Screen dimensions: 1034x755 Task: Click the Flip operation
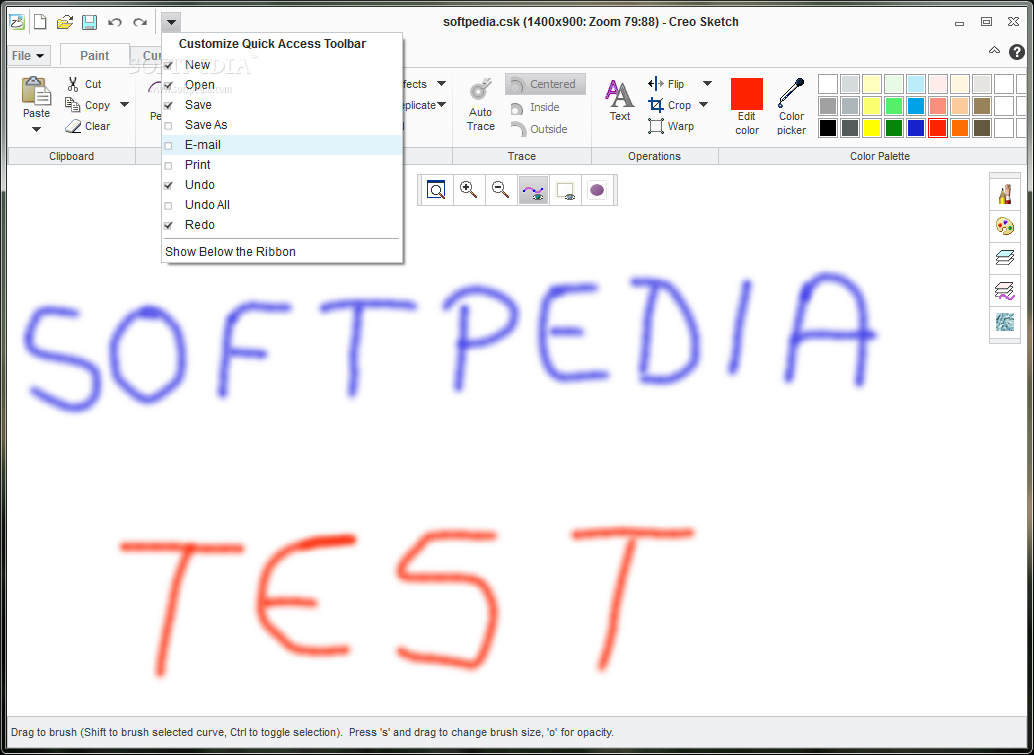tap(667, 84)
